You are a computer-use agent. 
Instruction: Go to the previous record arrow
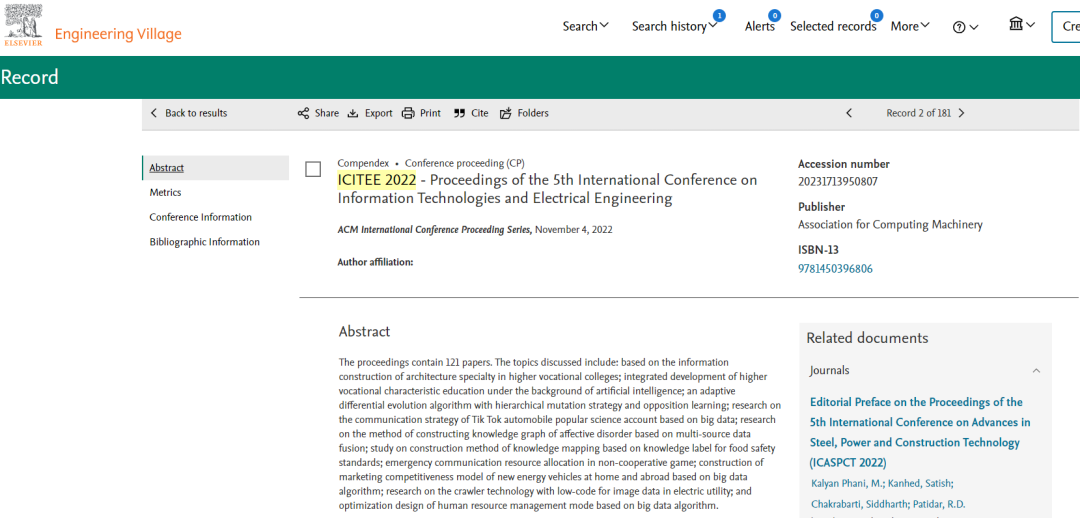(849, 113)
